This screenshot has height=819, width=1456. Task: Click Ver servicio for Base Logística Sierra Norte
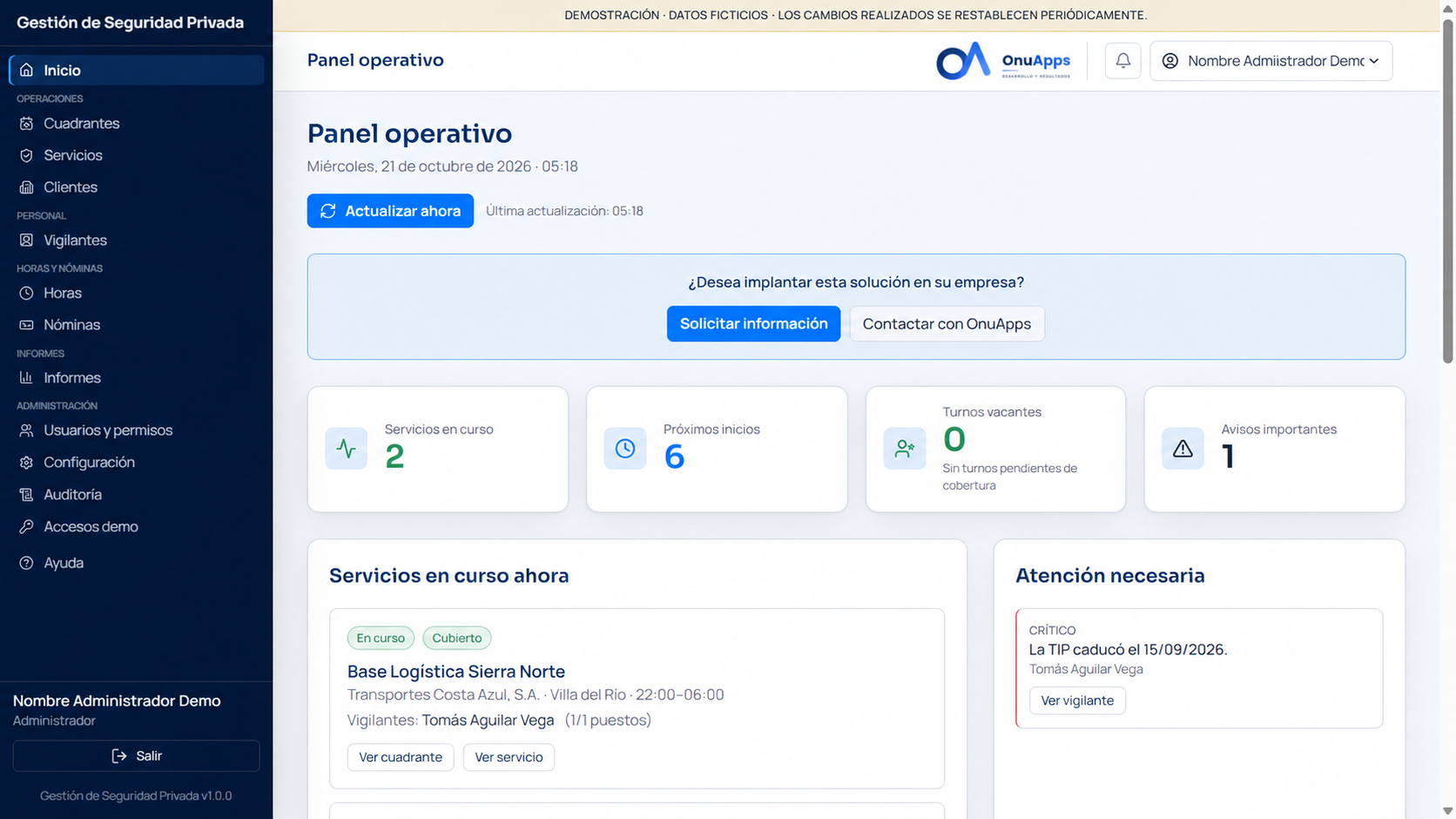pos(509,757)
